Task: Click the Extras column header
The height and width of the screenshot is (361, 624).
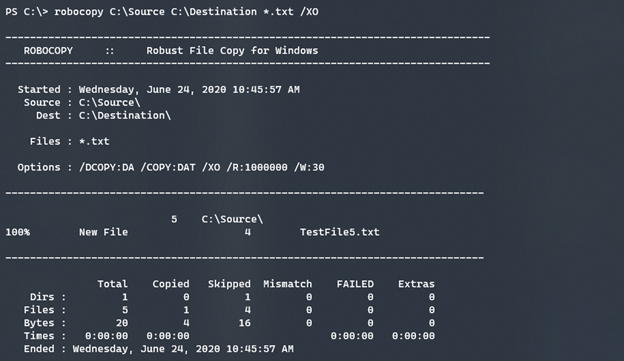Action: coord(416,284)
